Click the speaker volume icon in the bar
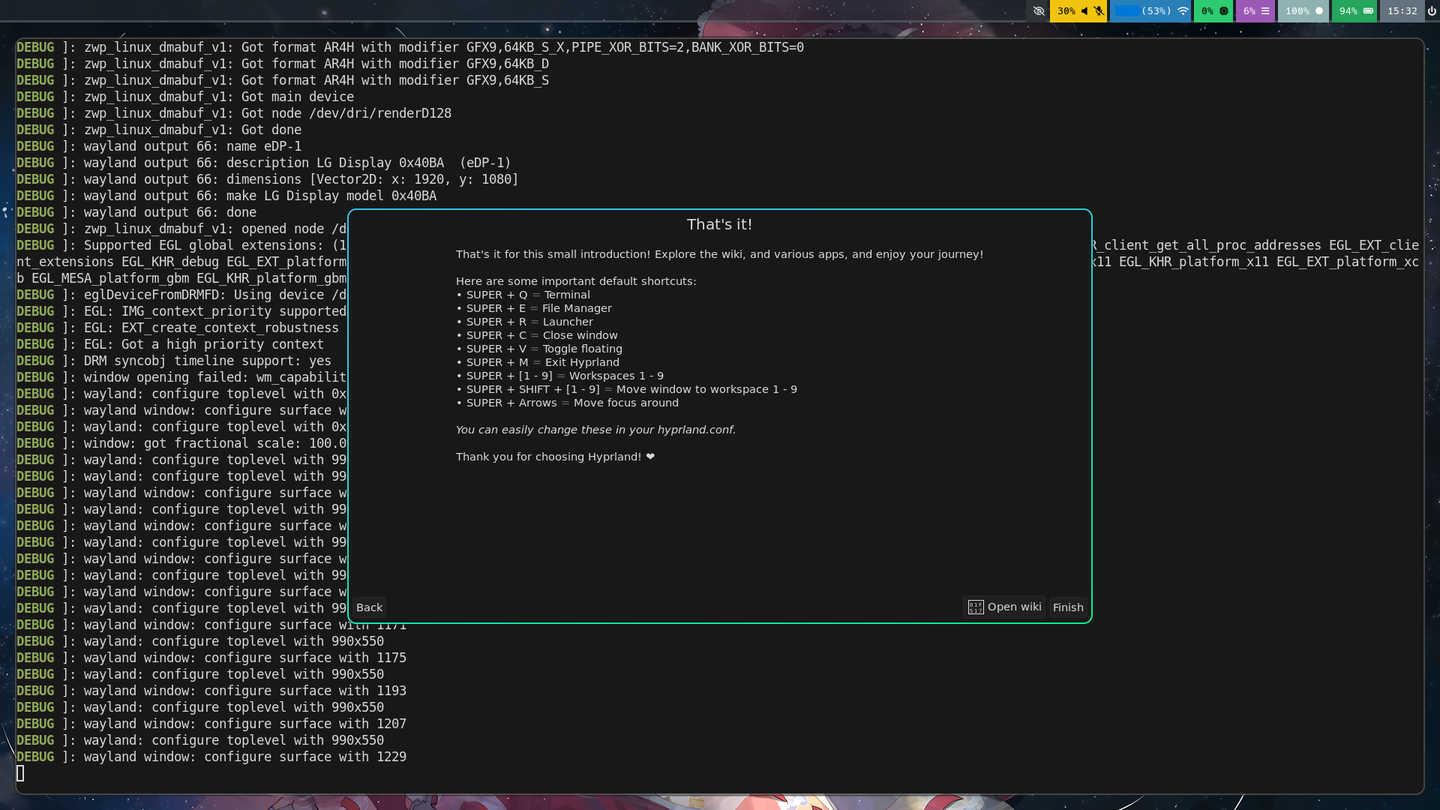Screen dimensions: 1440x810 (1085, 11)
